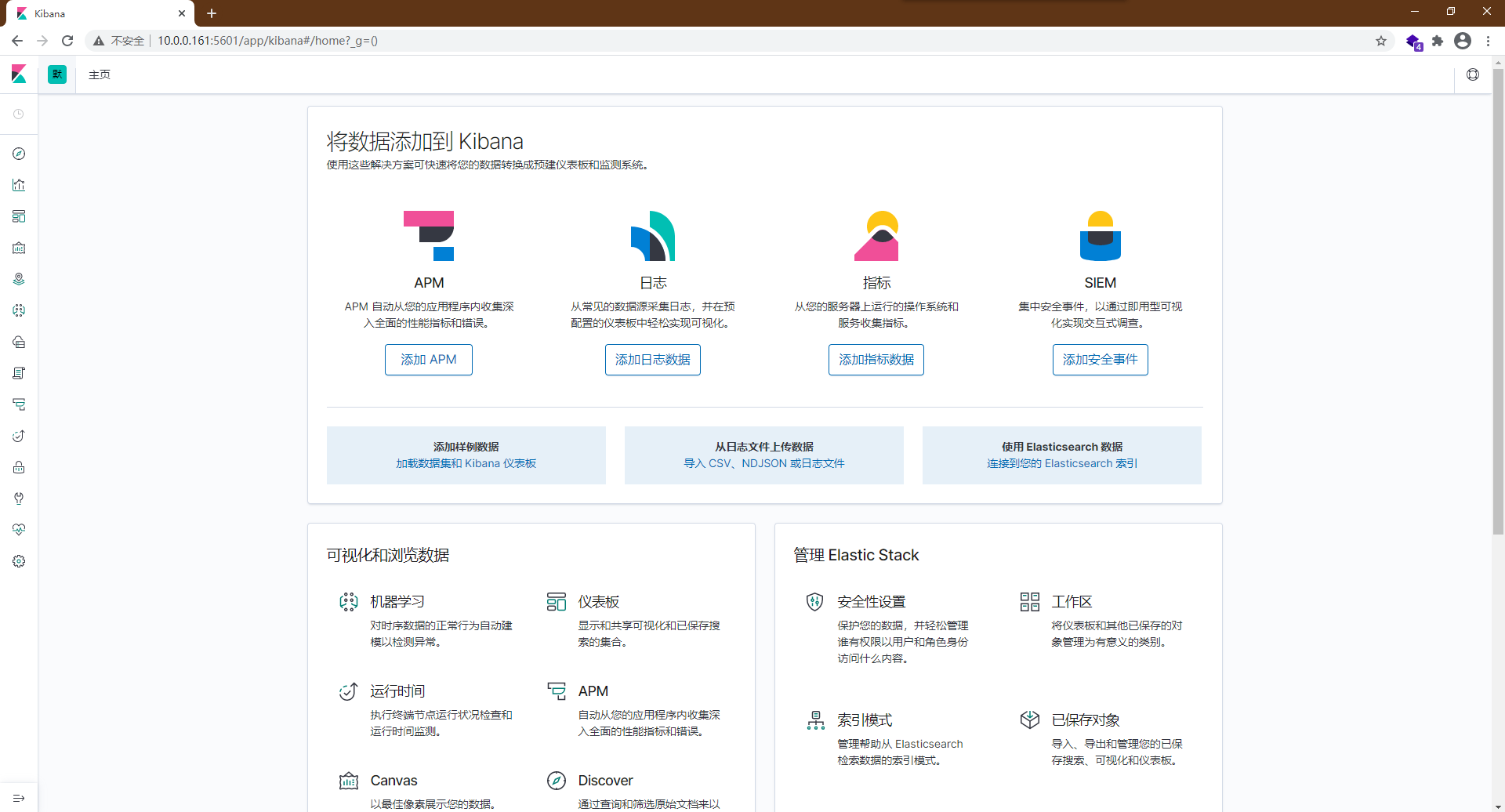
Task: Open the Chrome extensions puzzle menu
Action: pyautogui.click(x=1438, y=41)
